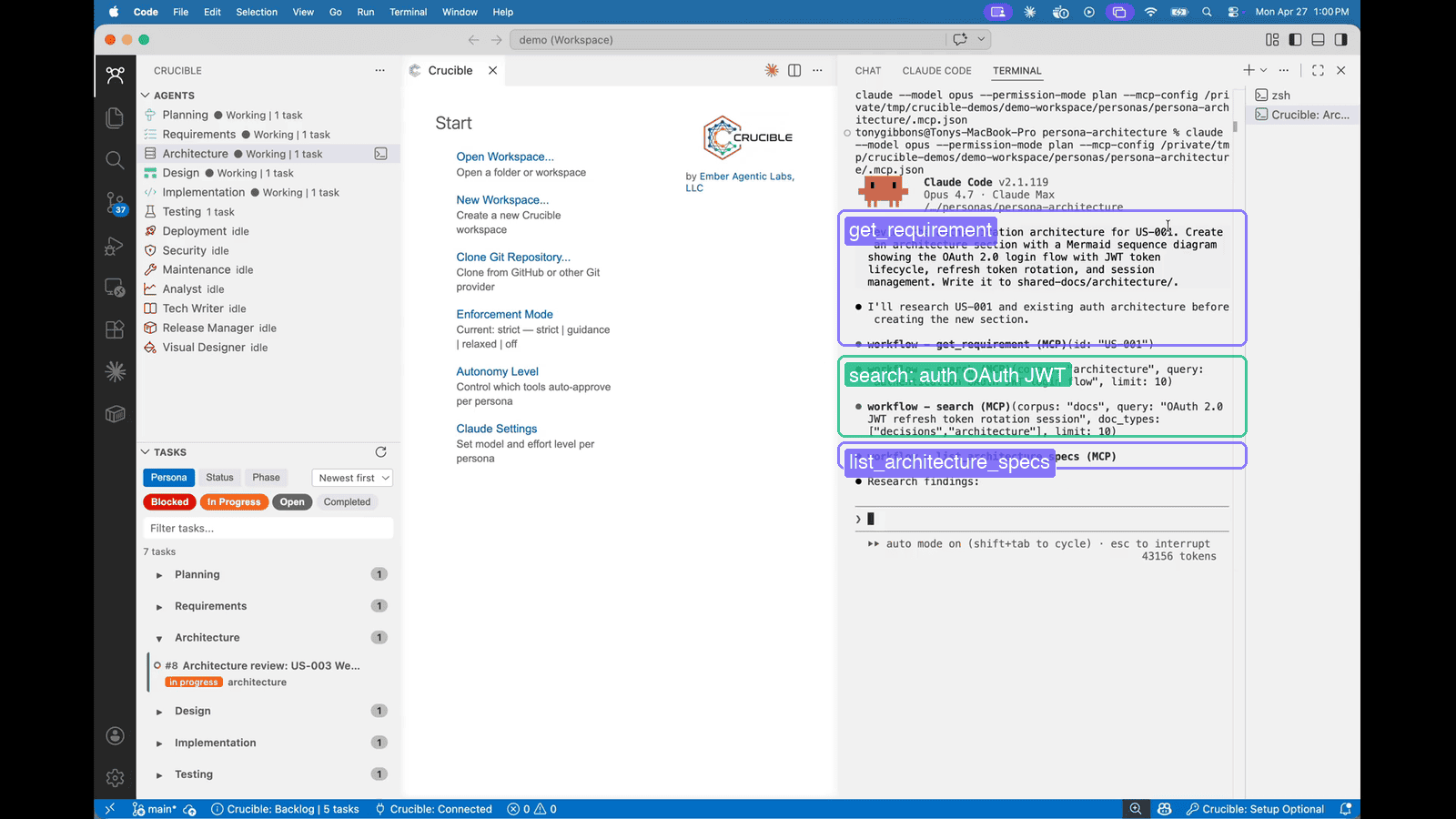Group tasks by Persona
Viewport: 1456px width, 819px height.
(x=168, y=478)
